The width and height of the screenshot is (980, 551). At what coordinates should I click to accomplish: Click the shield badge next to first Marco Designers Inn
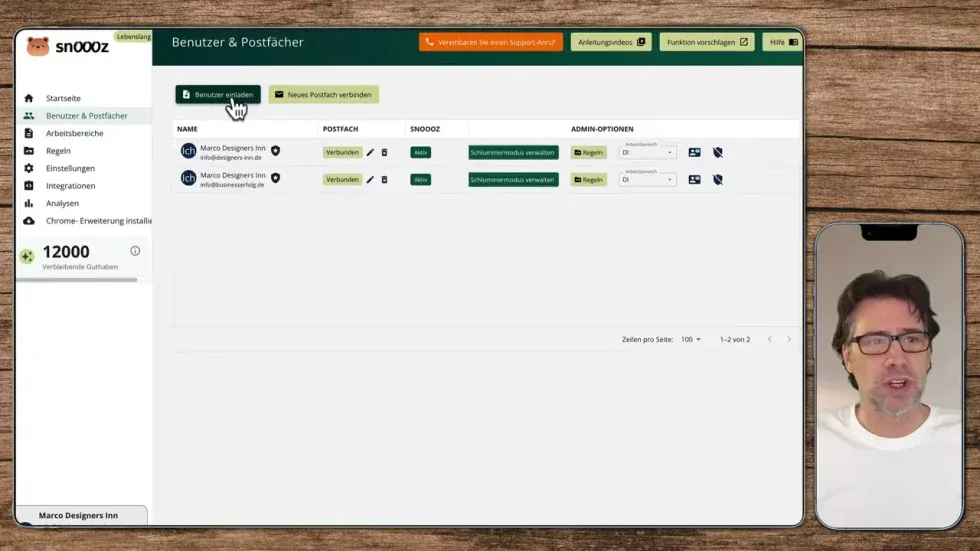coord(275,151)
